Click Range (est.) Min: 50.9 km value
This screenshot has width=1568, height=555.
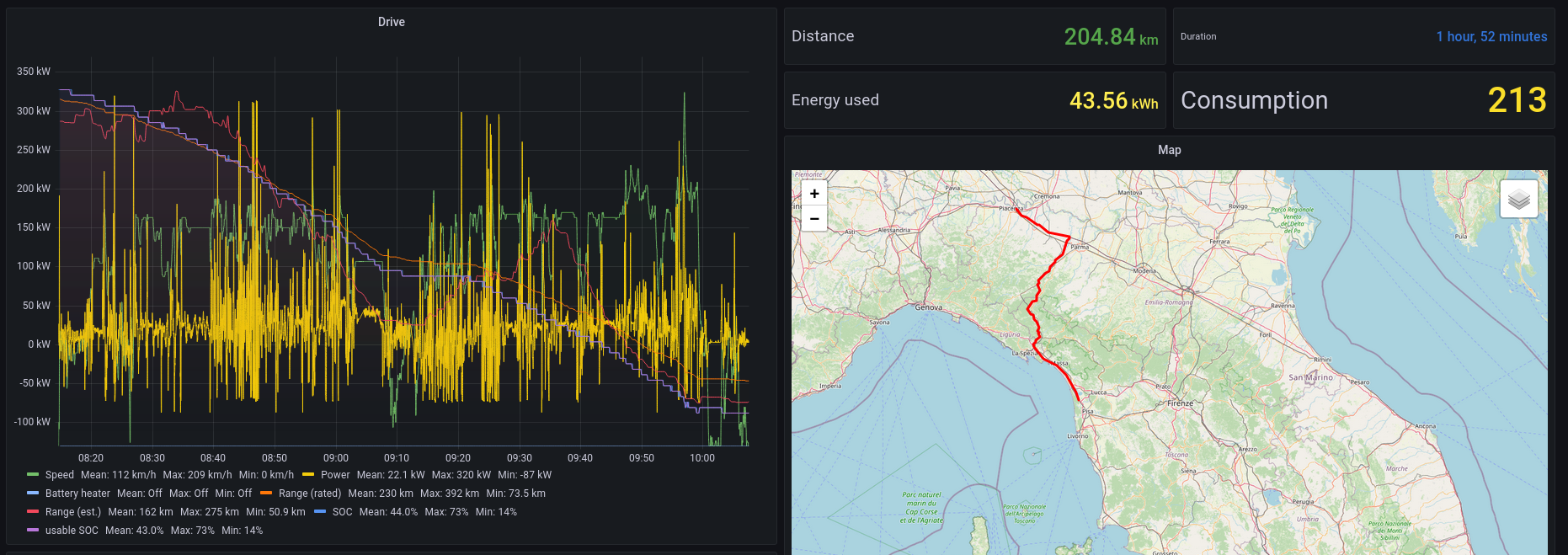pyautogui.click(x=275, y=512)
